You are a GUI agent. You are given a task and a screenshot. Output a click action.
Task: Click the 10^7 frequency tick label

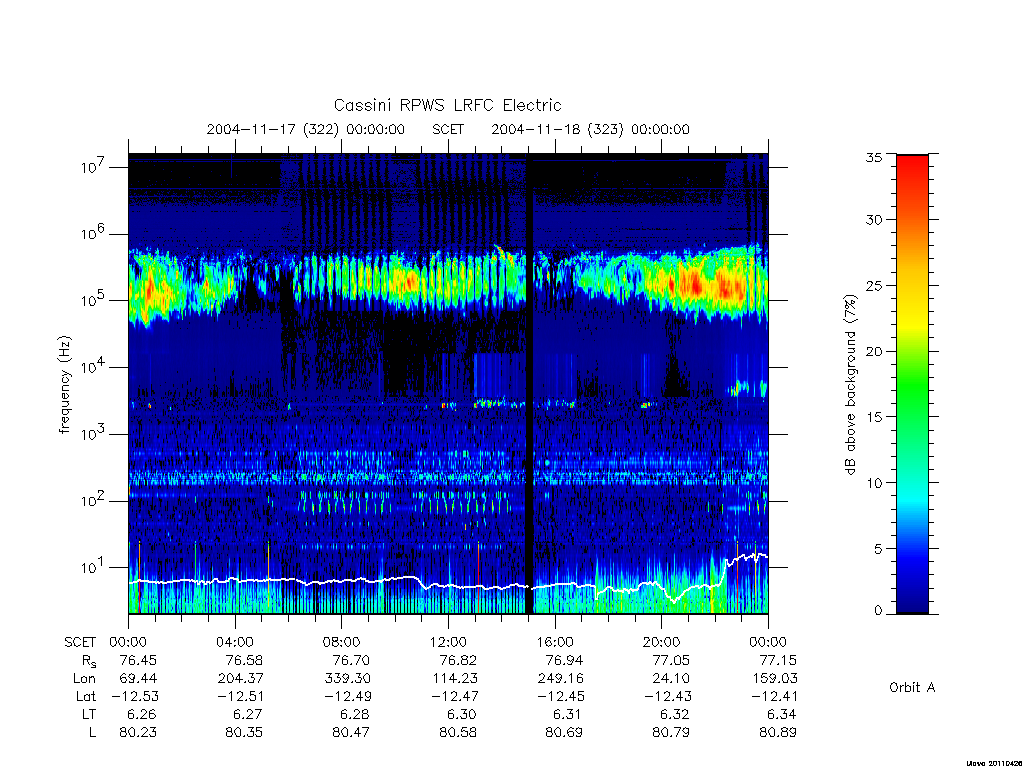coord(94,166)
